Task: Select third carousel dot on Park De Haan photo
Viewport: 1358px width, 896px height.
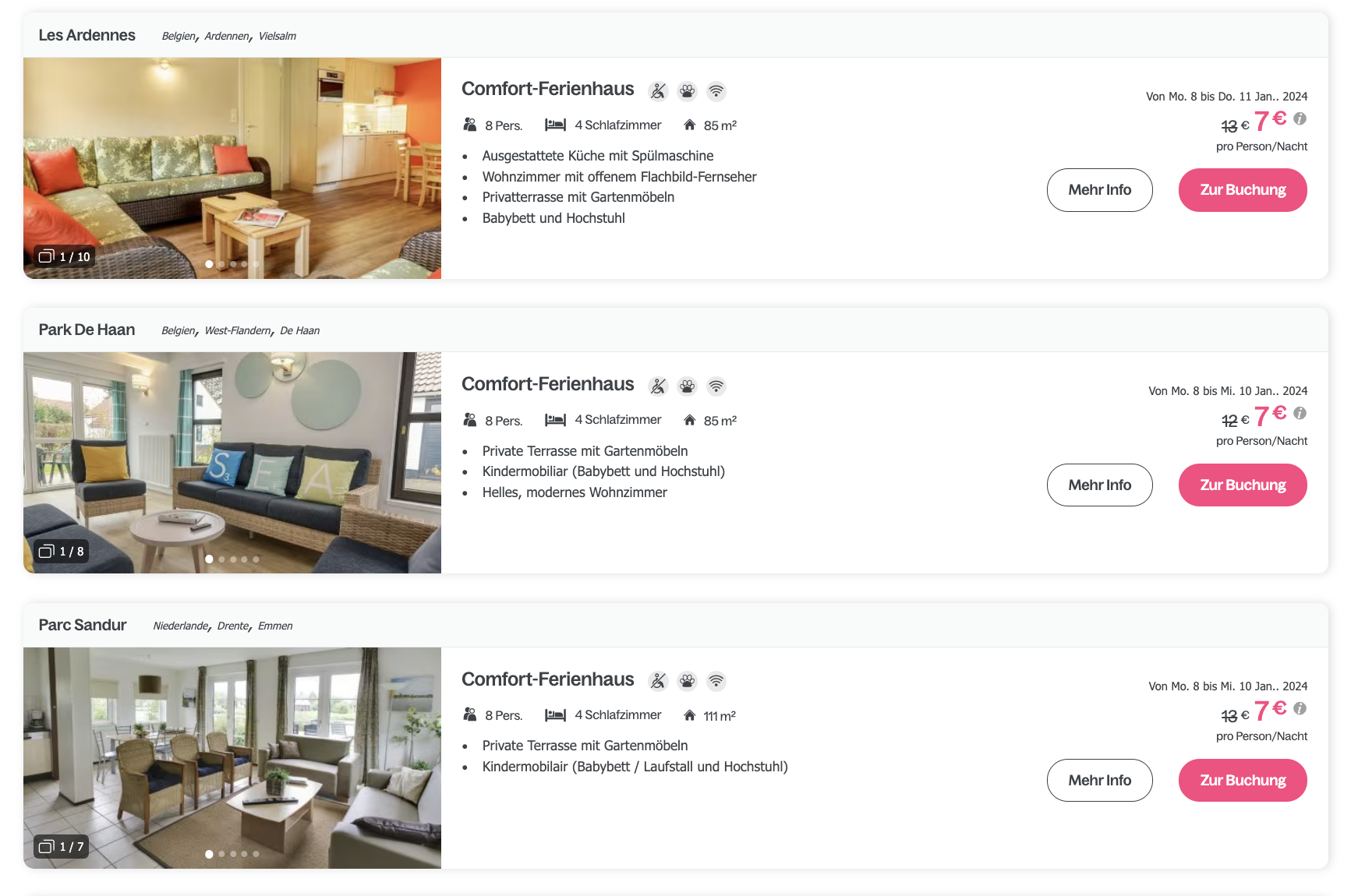Action: pyautogui.click(x=233, y=559)
